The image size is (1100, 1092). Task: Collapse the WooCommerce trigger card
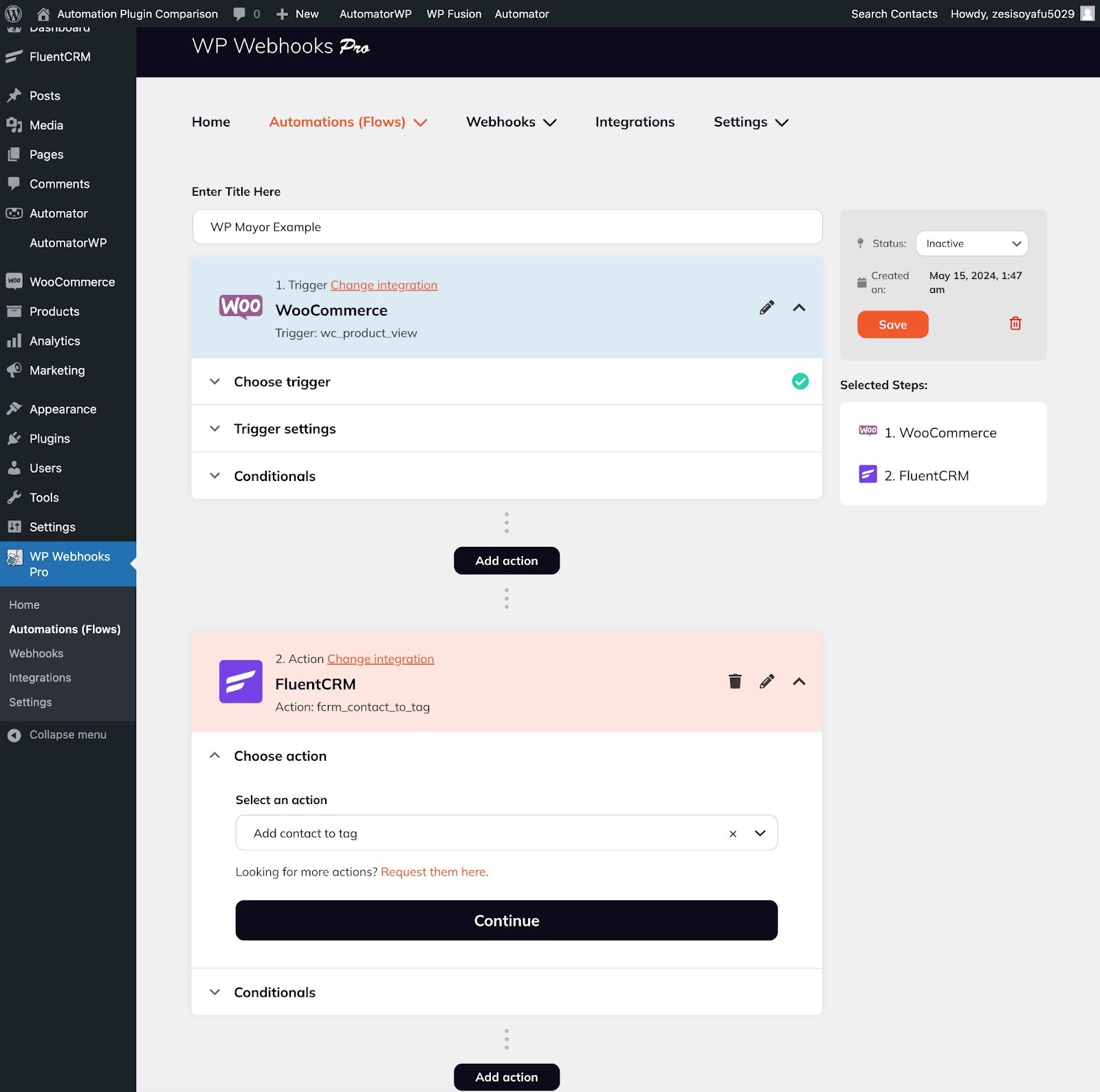[799, 308]
